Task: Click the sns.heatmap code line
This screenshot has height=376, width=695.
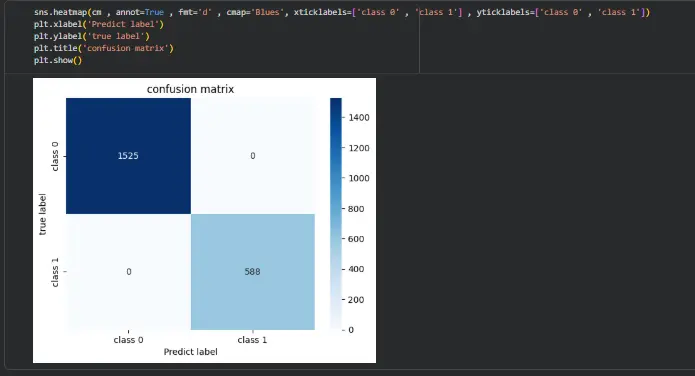Action: [342, 12]
